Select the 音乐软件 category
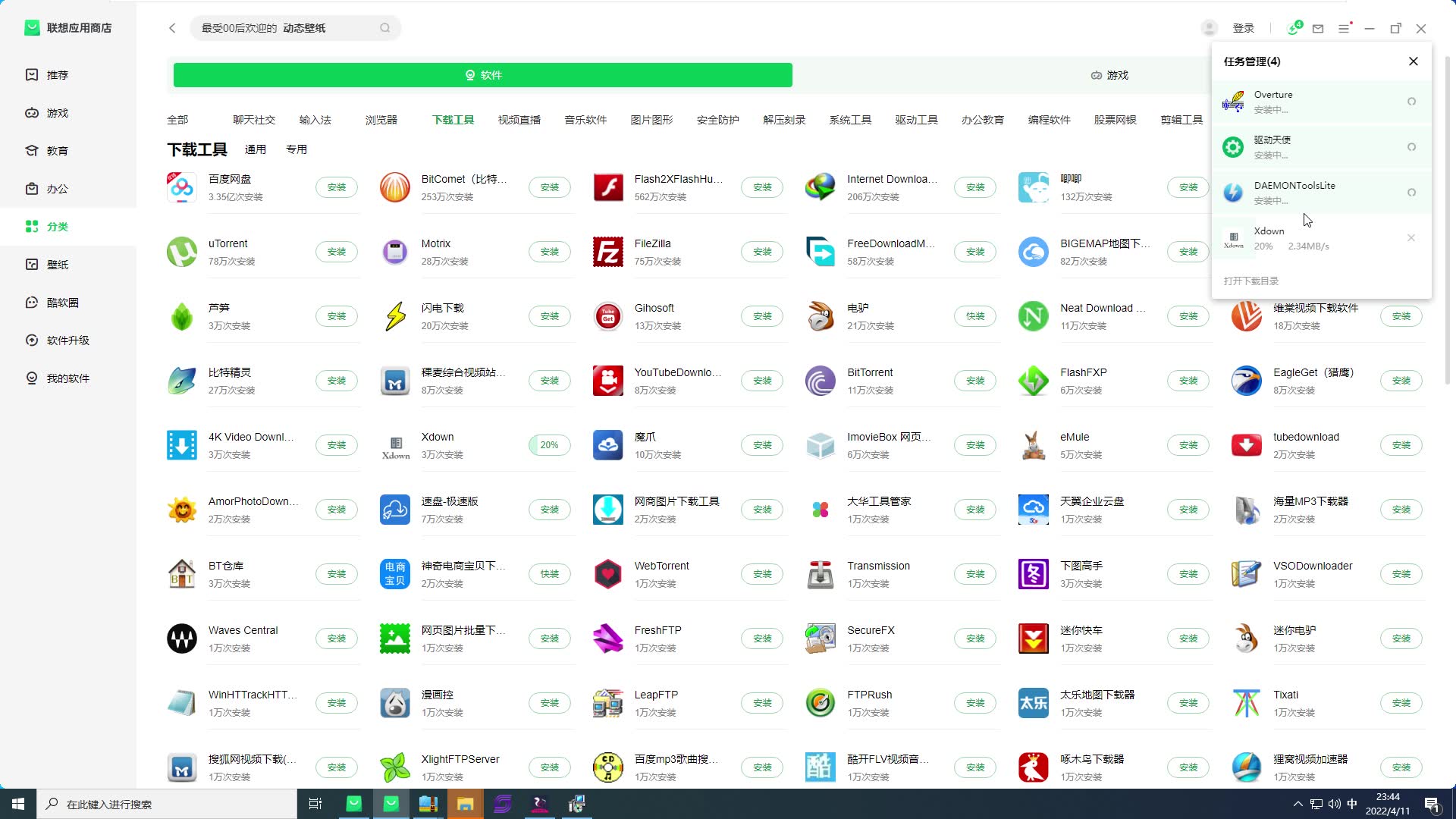The image size is (1456, 819). (585, 119)
